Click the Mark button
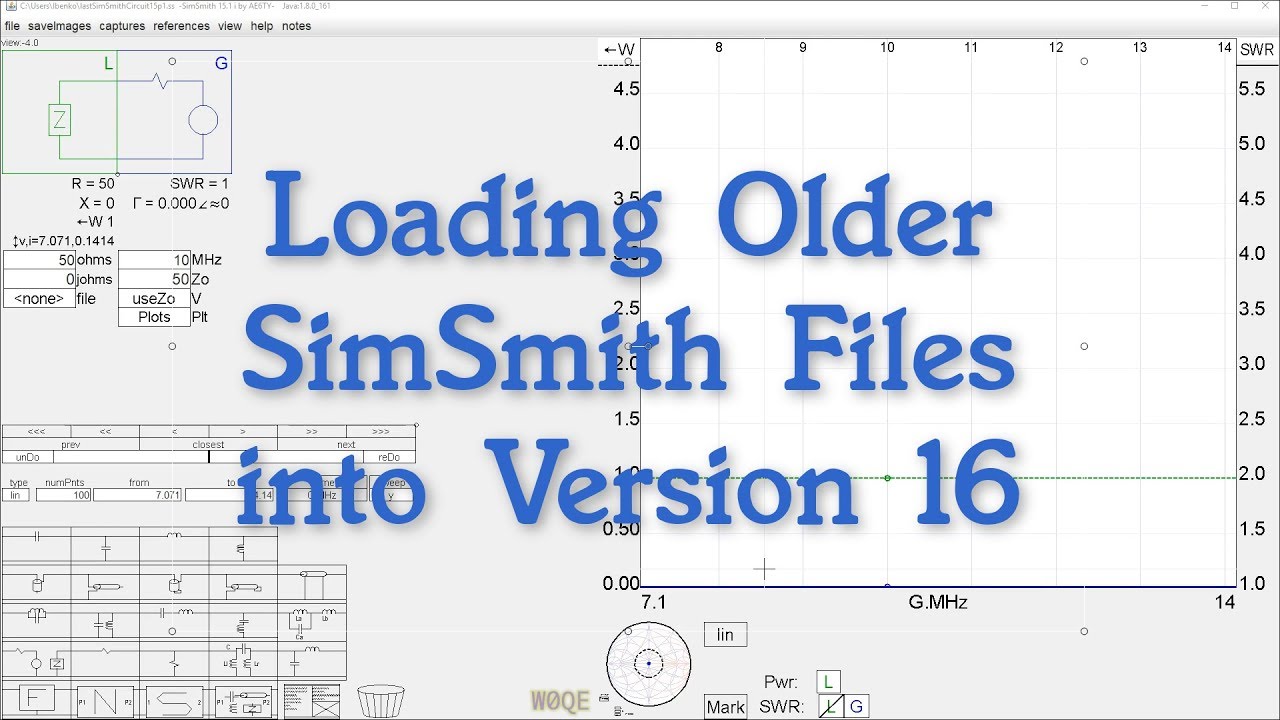 point(725,707)
